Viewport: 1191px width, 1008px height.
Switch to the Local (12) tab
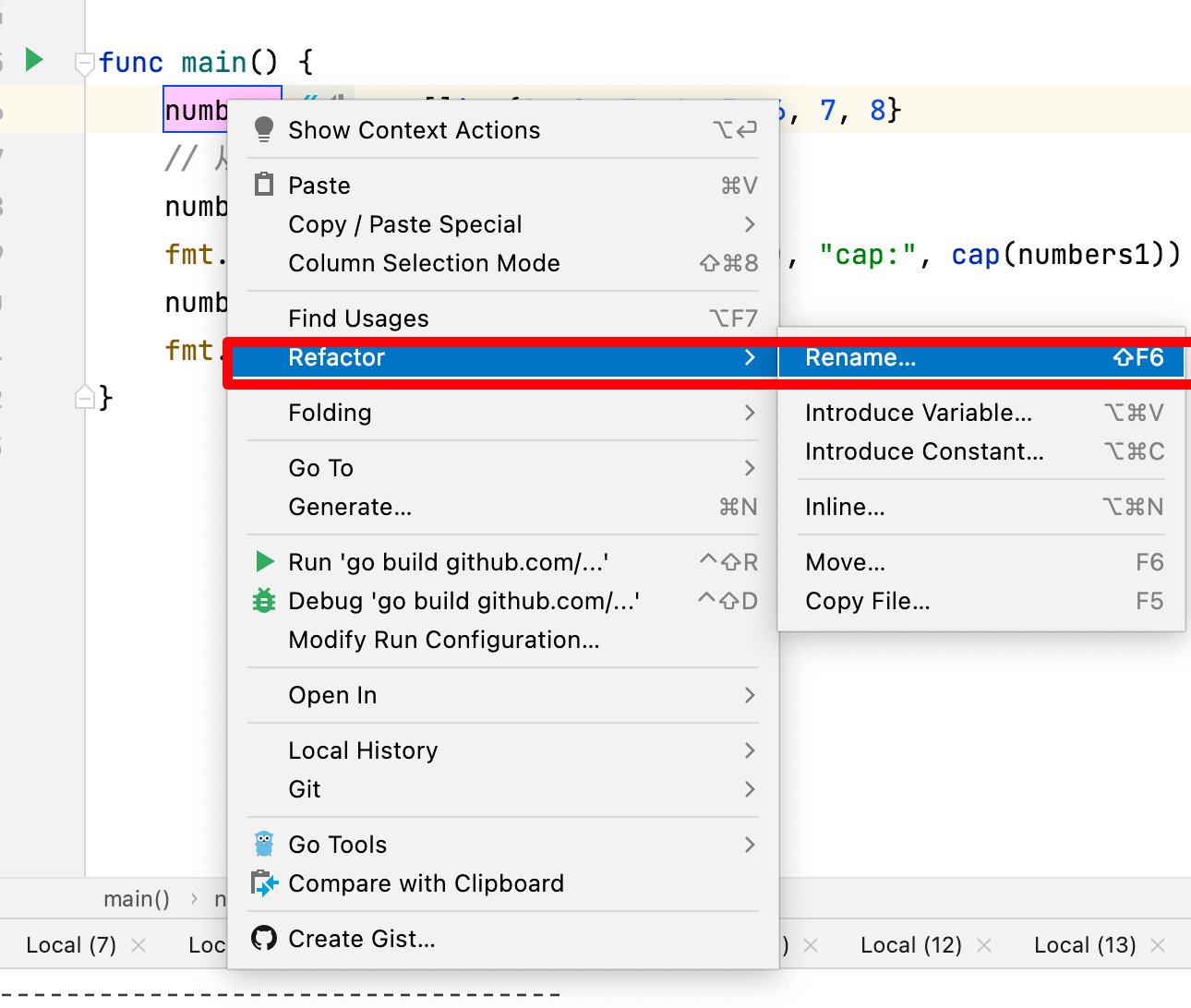tap(910, 945)
